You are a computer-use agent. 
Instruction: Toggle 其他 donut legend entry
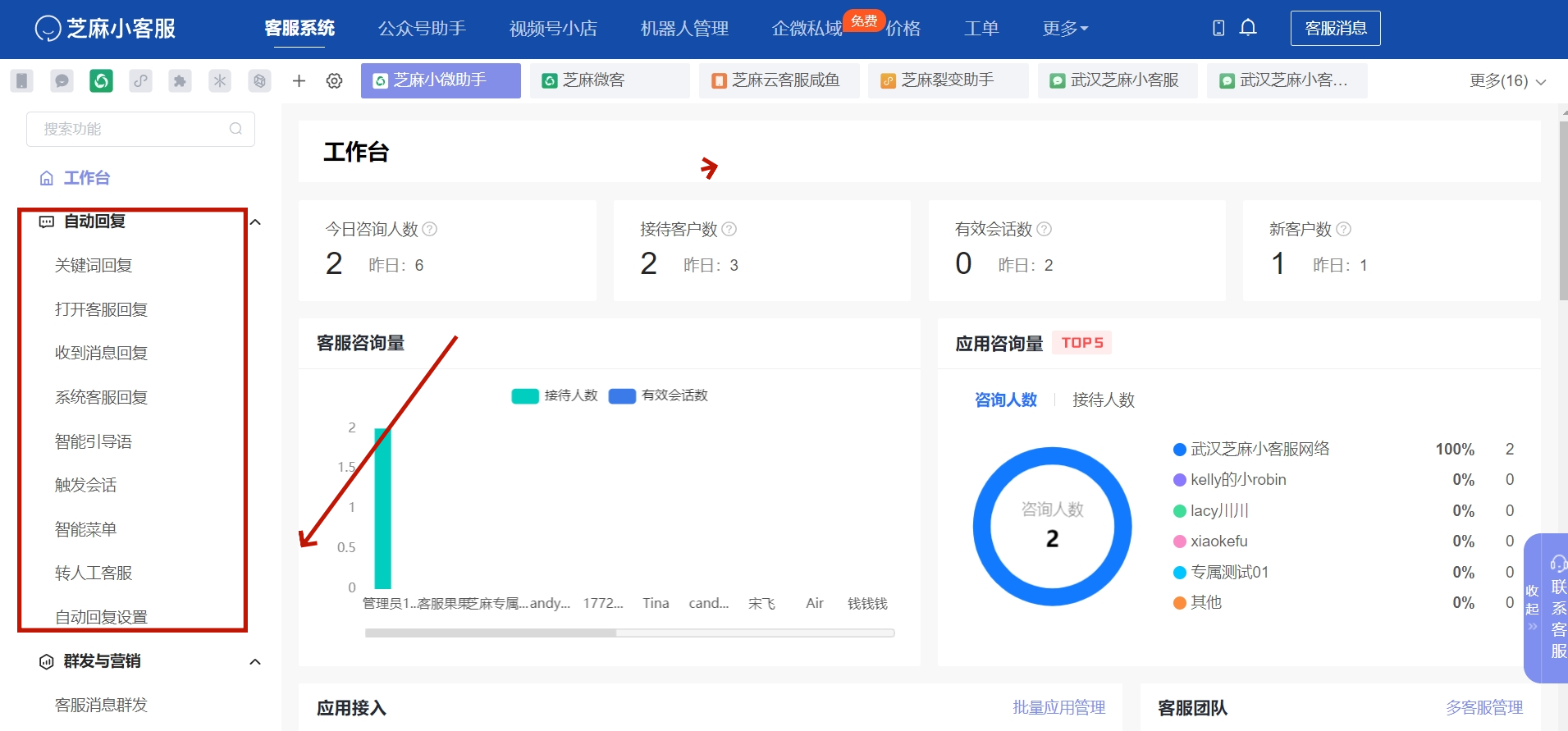[x=1197, y=602]
